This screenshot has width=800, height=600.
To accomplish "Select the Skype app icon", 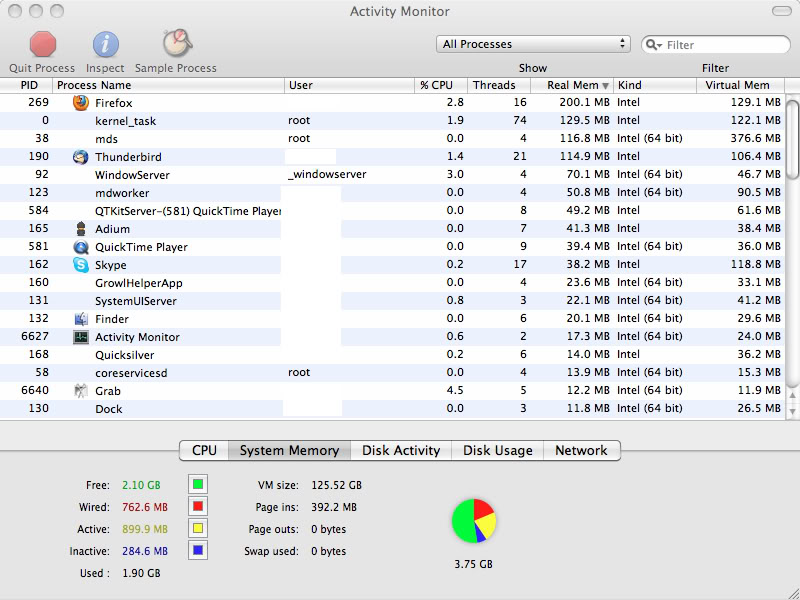I will click(x=81, y=265).
